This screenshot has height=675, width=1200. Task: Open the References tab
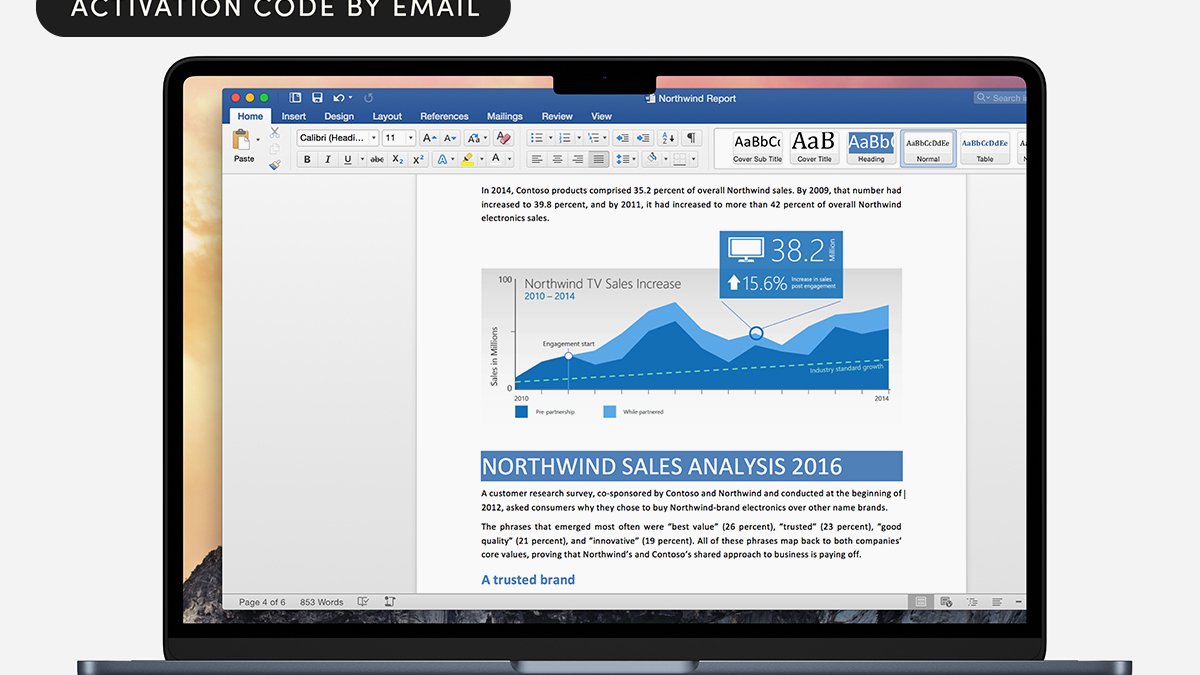pyautogui.click(x=444, y=117)
